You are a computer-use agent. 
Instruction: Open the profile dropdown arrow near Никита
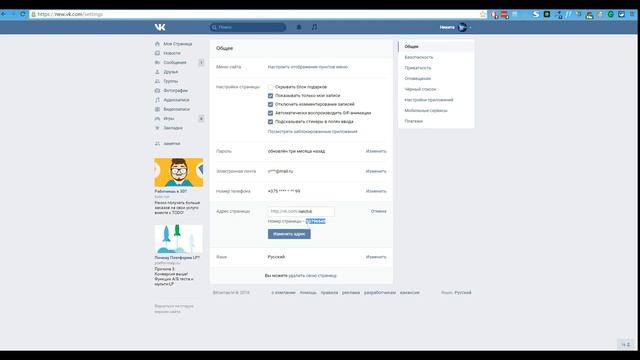[470, 28]
